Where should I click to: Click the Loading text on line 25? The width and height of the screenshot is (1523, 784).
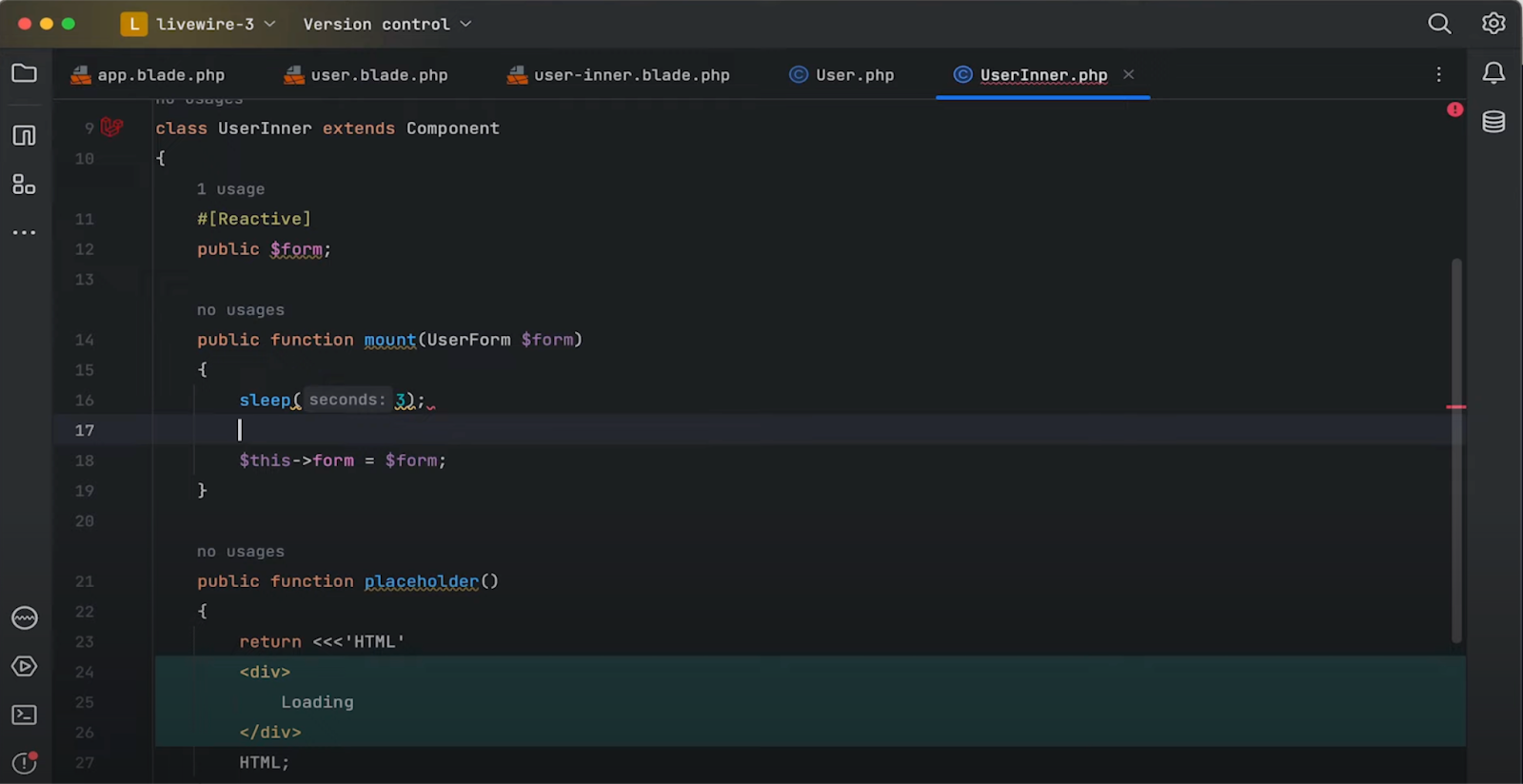point(317,702)
